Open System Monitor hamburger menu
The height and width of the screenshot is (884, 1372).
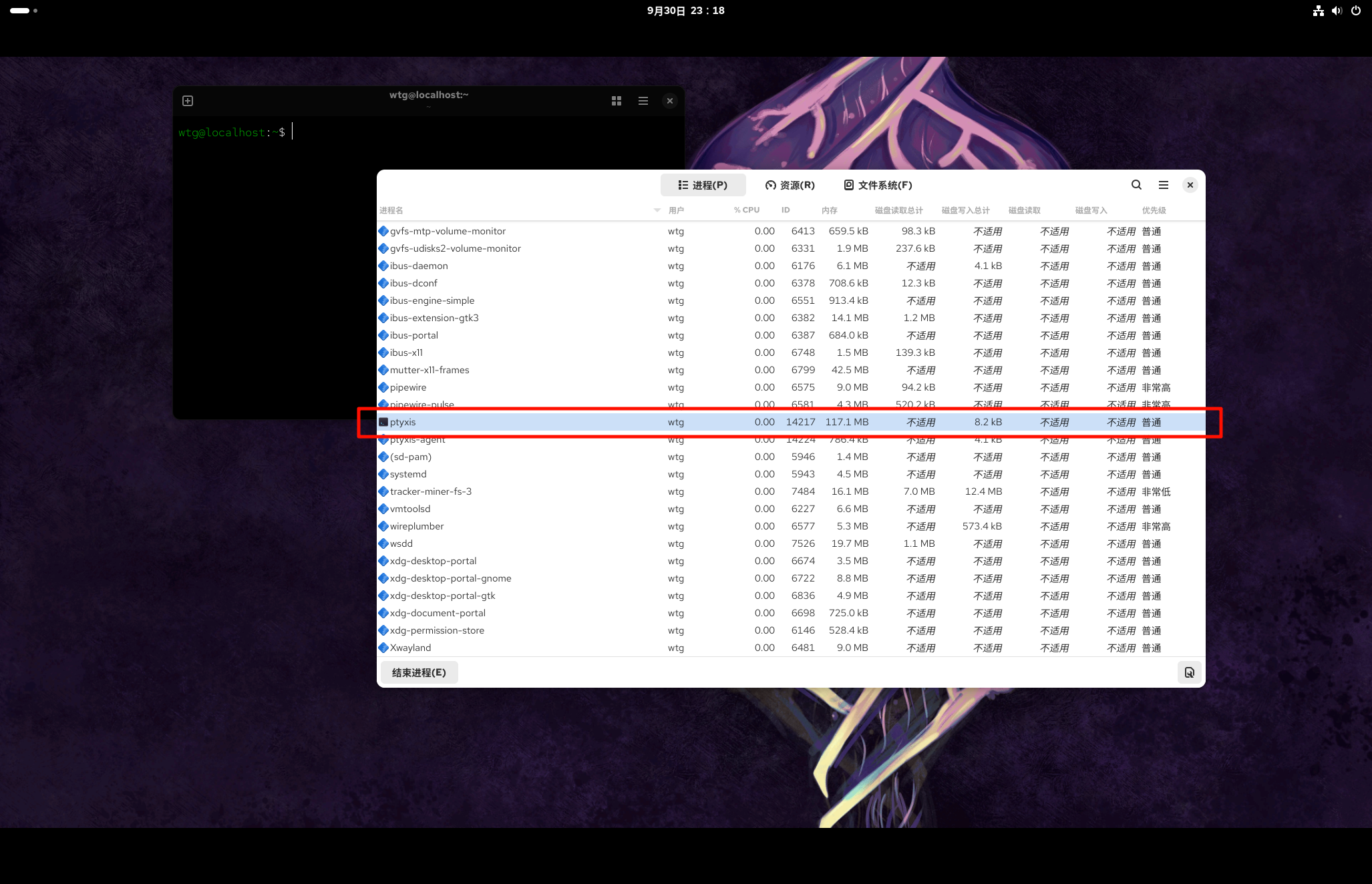1164,185
